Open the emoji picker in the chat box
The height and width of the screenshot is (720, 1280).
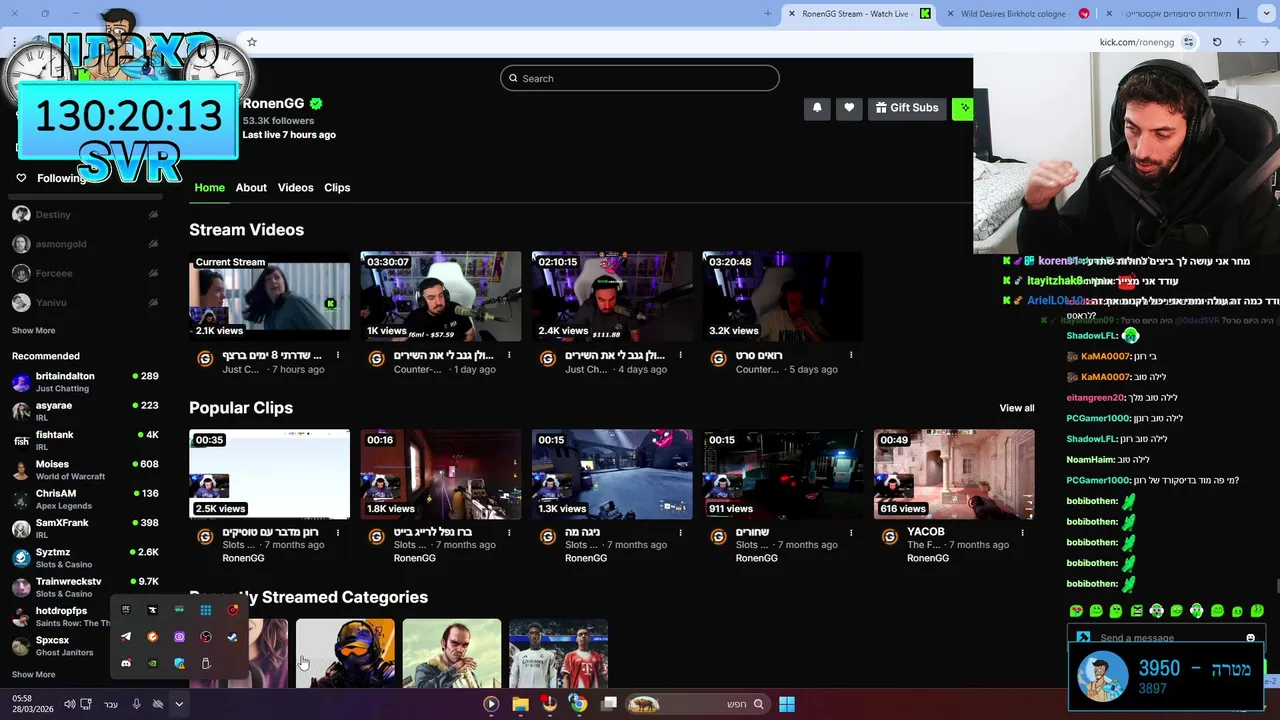pos(1250,638)
